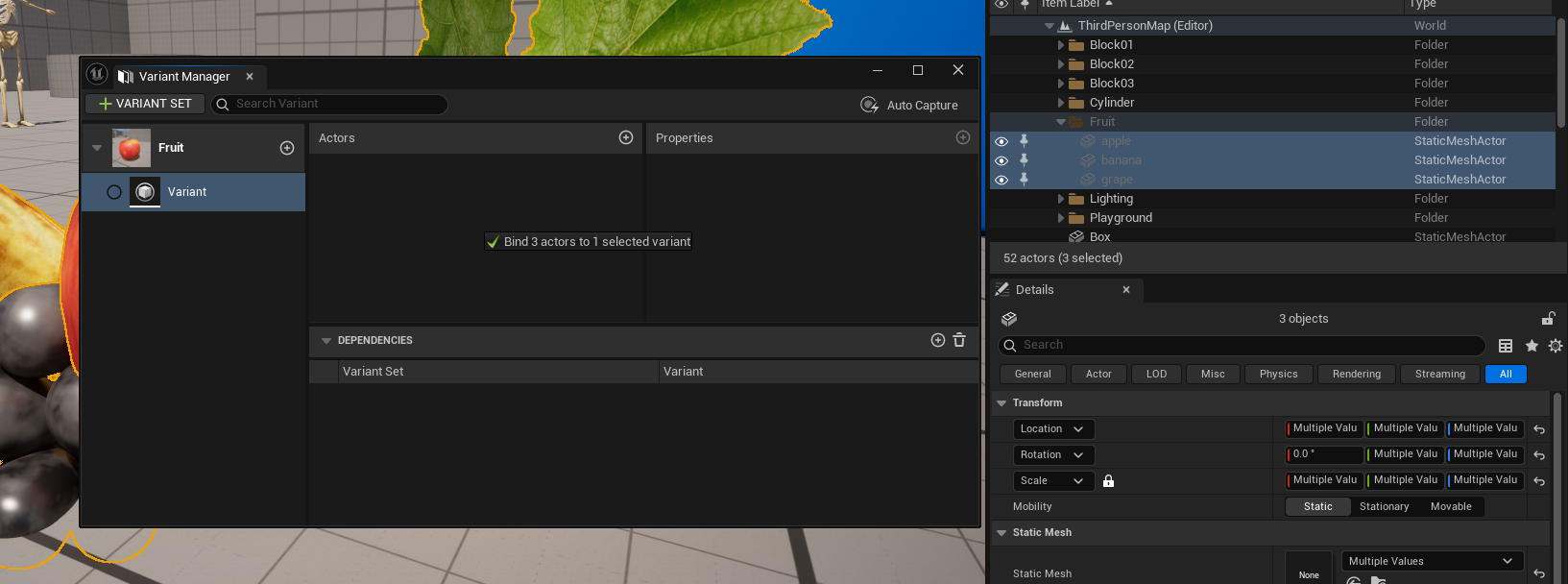Click the Outliner header eye icon
Image resolution: width=1568 pixels, height=584 pixels.
(x=1001, y=4)
